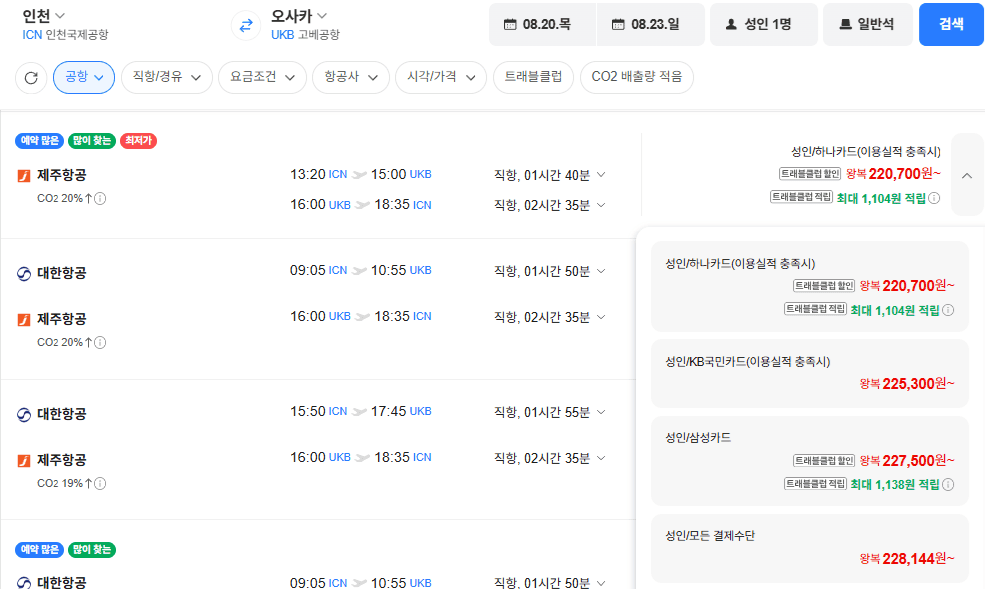This screenshot has height=589, width=985.
Task: Open CO2 info for first 제주항공 flight
Action: click(100, 198)
